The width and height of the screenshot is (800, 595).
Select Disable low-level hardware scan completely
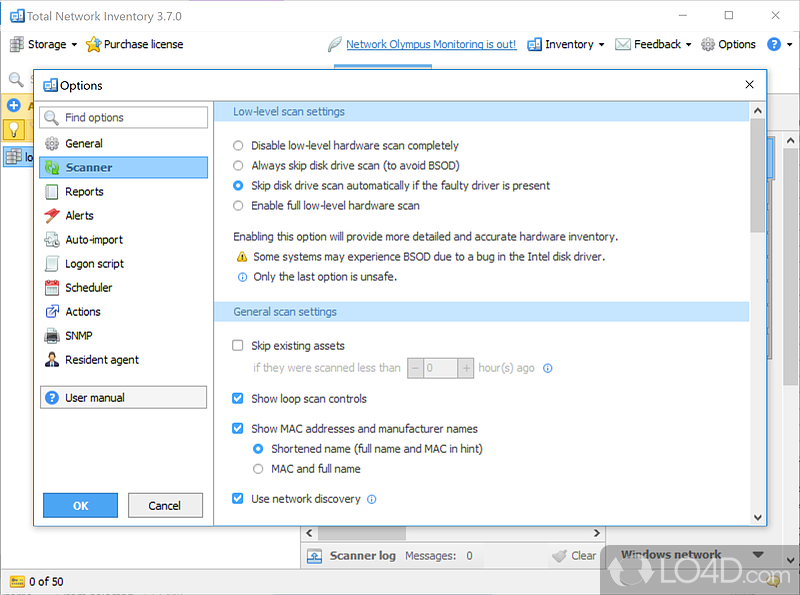238,145
